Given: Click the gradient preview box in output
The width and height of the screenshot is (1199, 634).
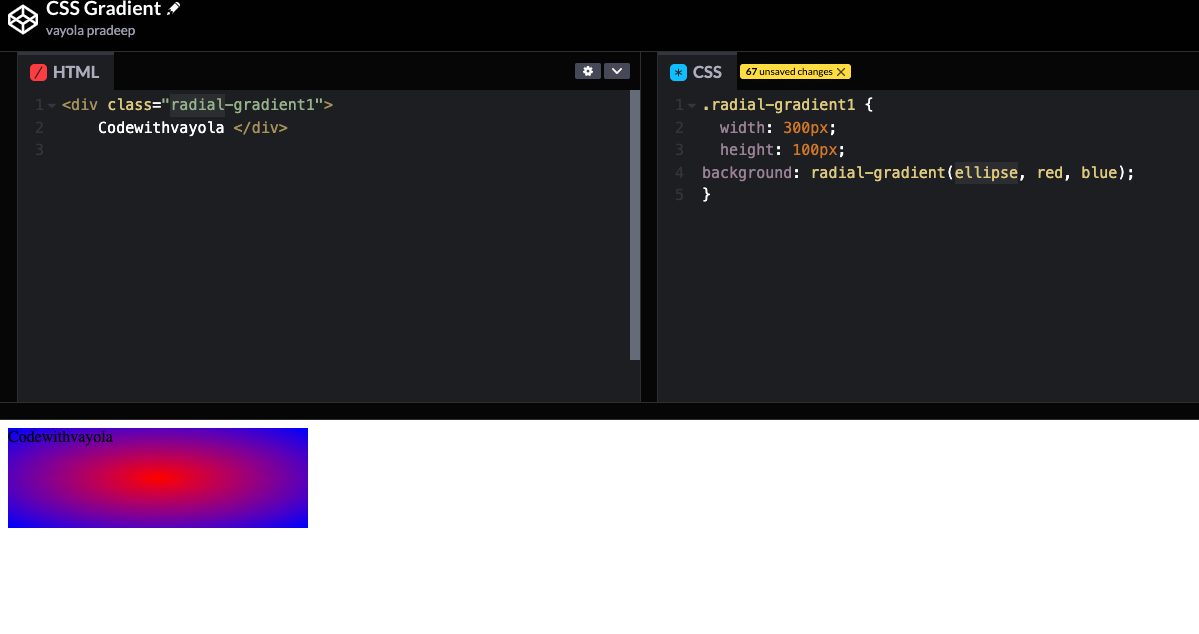Looking at the screenshot, I should coord(158,478).
